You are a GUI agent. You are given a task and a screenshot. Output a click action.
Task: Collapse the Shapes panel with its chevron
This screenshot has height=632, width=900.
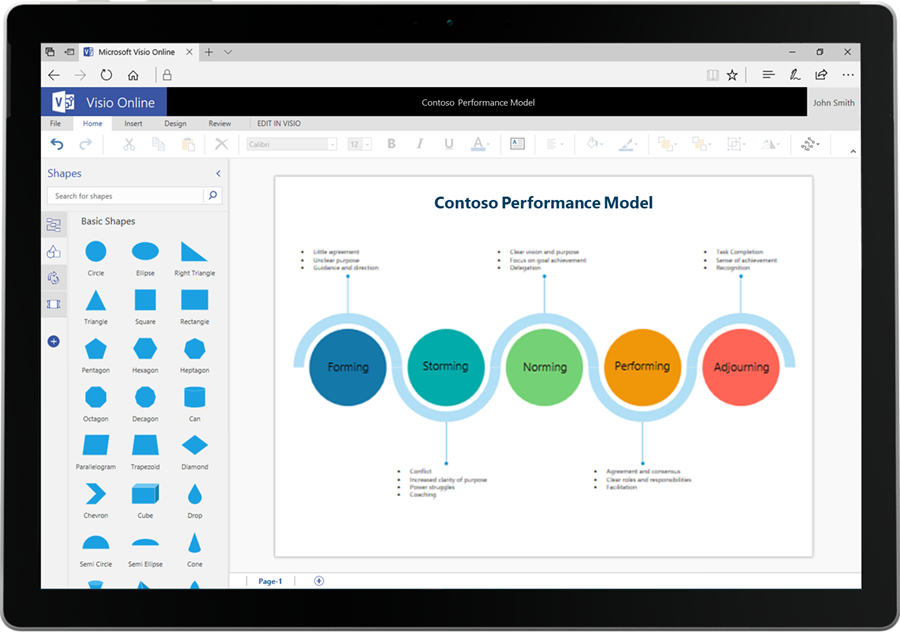218,173
